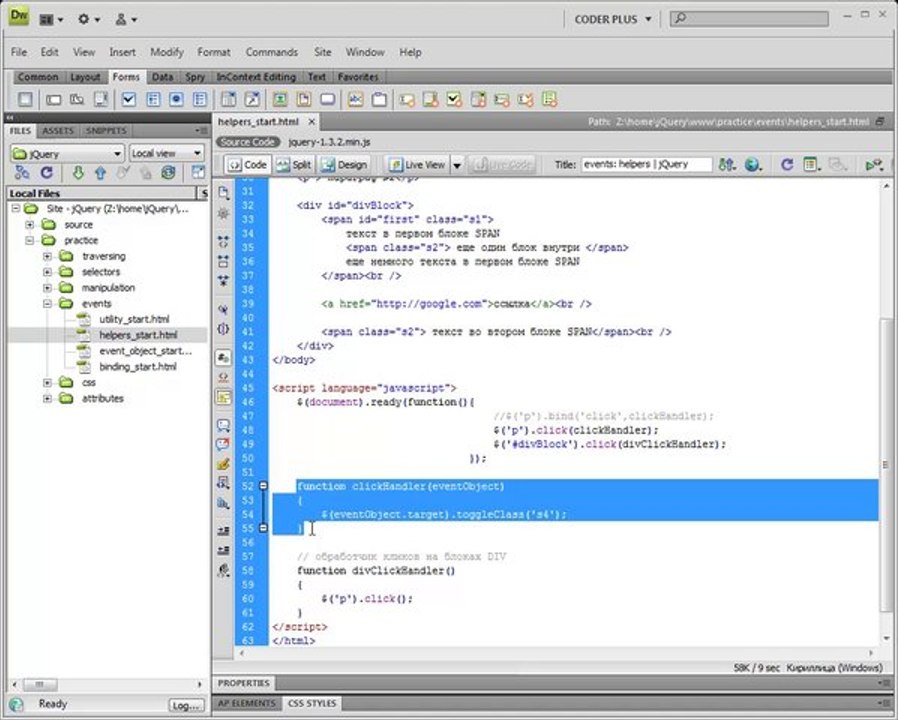Insert a Radio Button form element
The image size is (898, 720).
[176, 100]
